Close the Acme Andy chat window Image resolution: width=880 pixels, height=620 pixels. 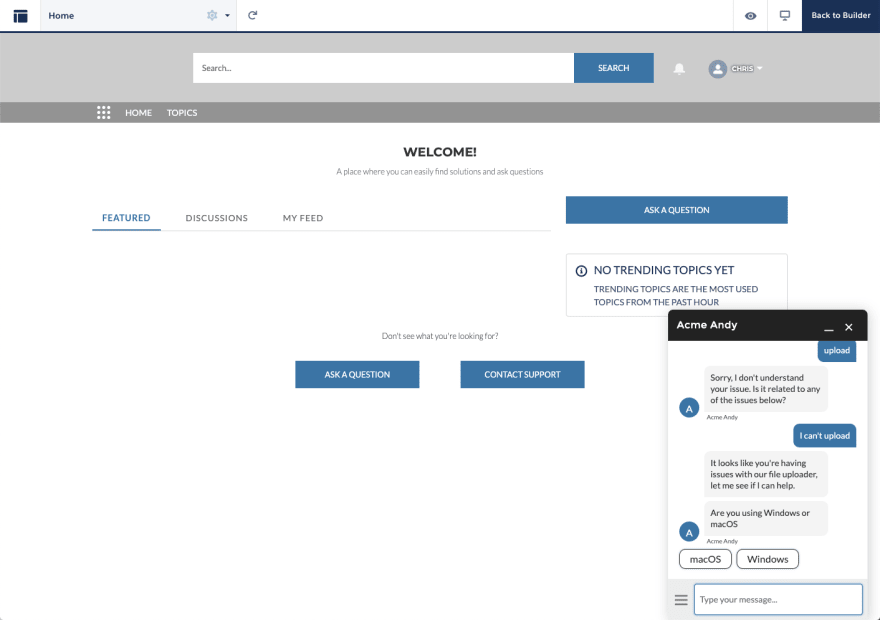click(849, 327)
